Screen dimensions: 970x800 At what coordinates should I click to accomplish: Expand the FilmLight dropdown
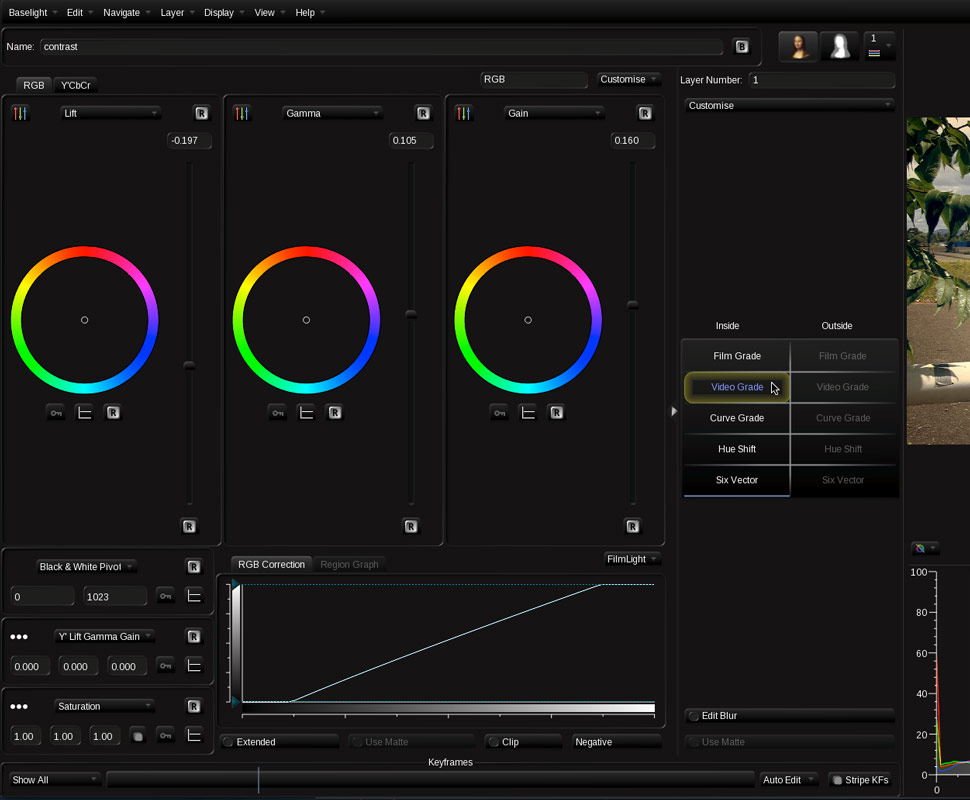[x=632, y=559]
